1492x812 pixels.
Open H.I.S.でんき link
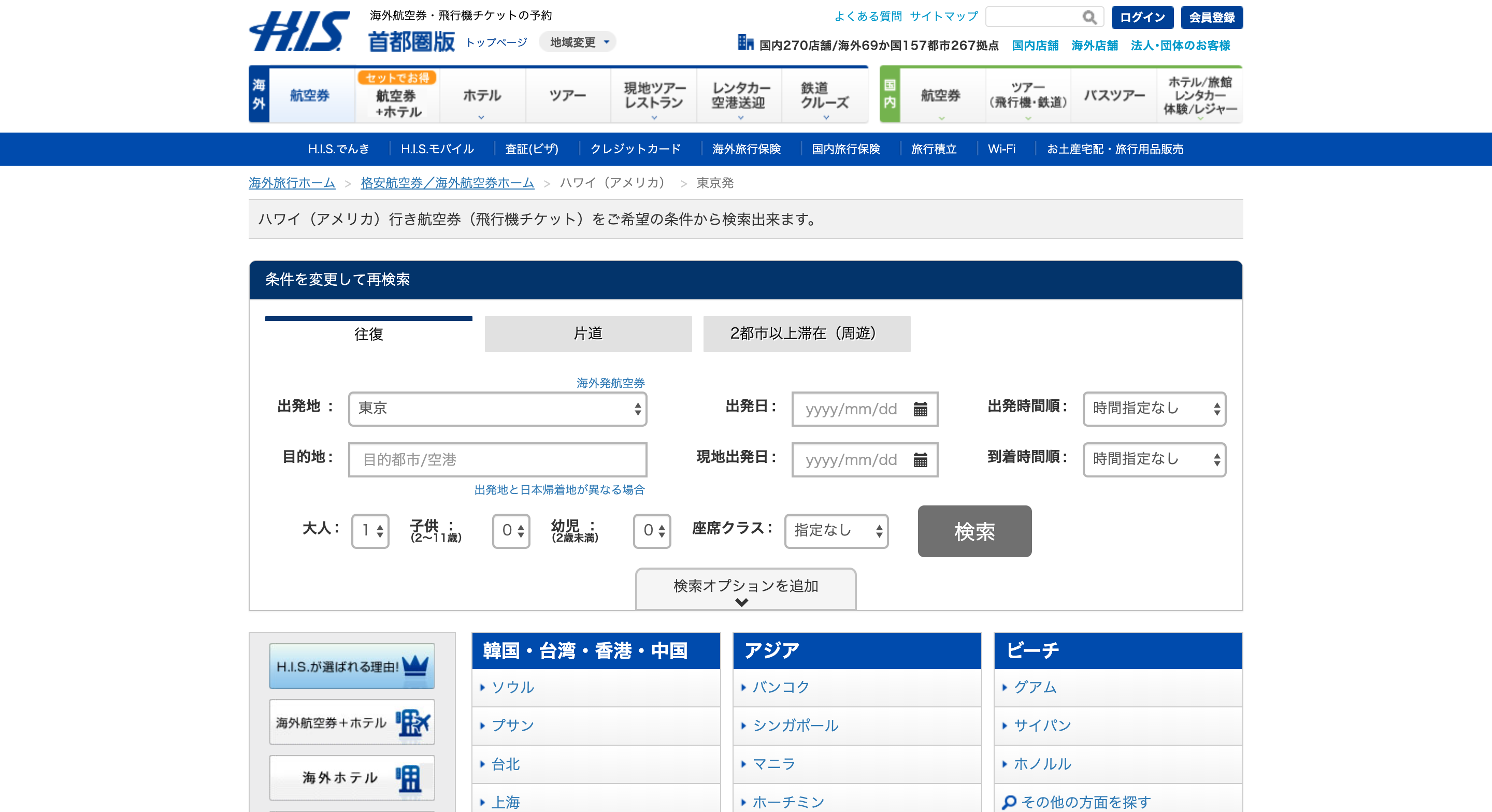[x=338, y=149]
